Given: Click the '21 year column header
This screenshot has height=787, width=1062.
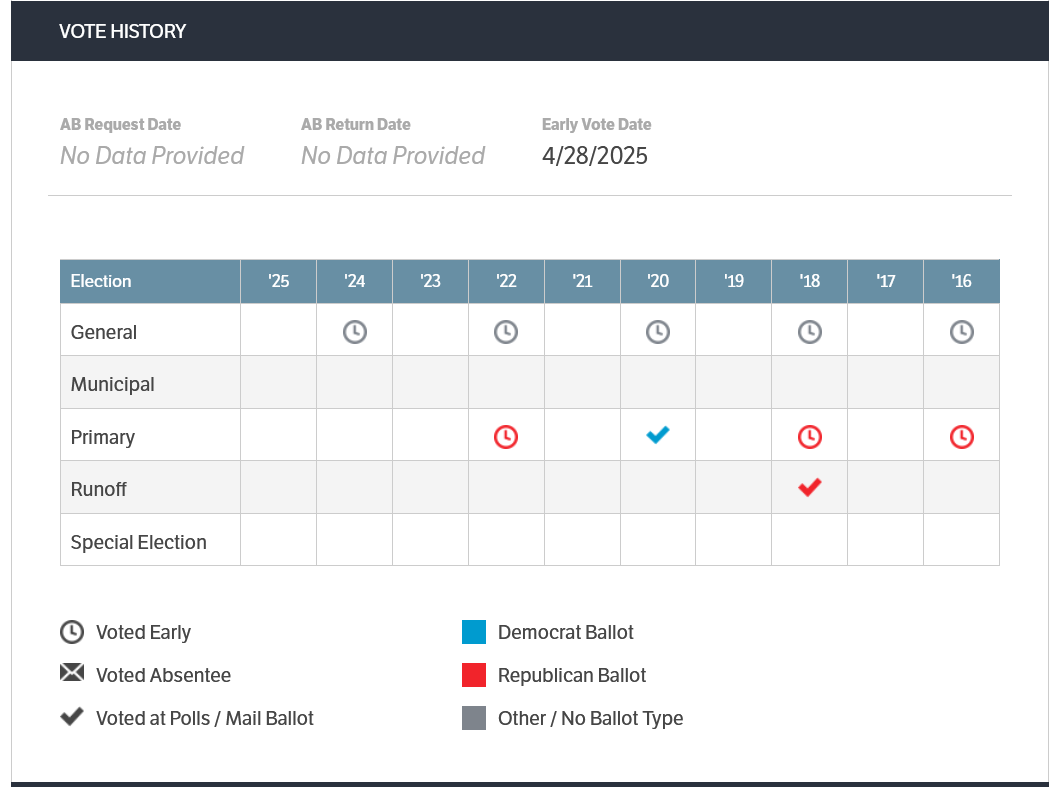Looking at the screenshot, I should (x=582, y=281).
